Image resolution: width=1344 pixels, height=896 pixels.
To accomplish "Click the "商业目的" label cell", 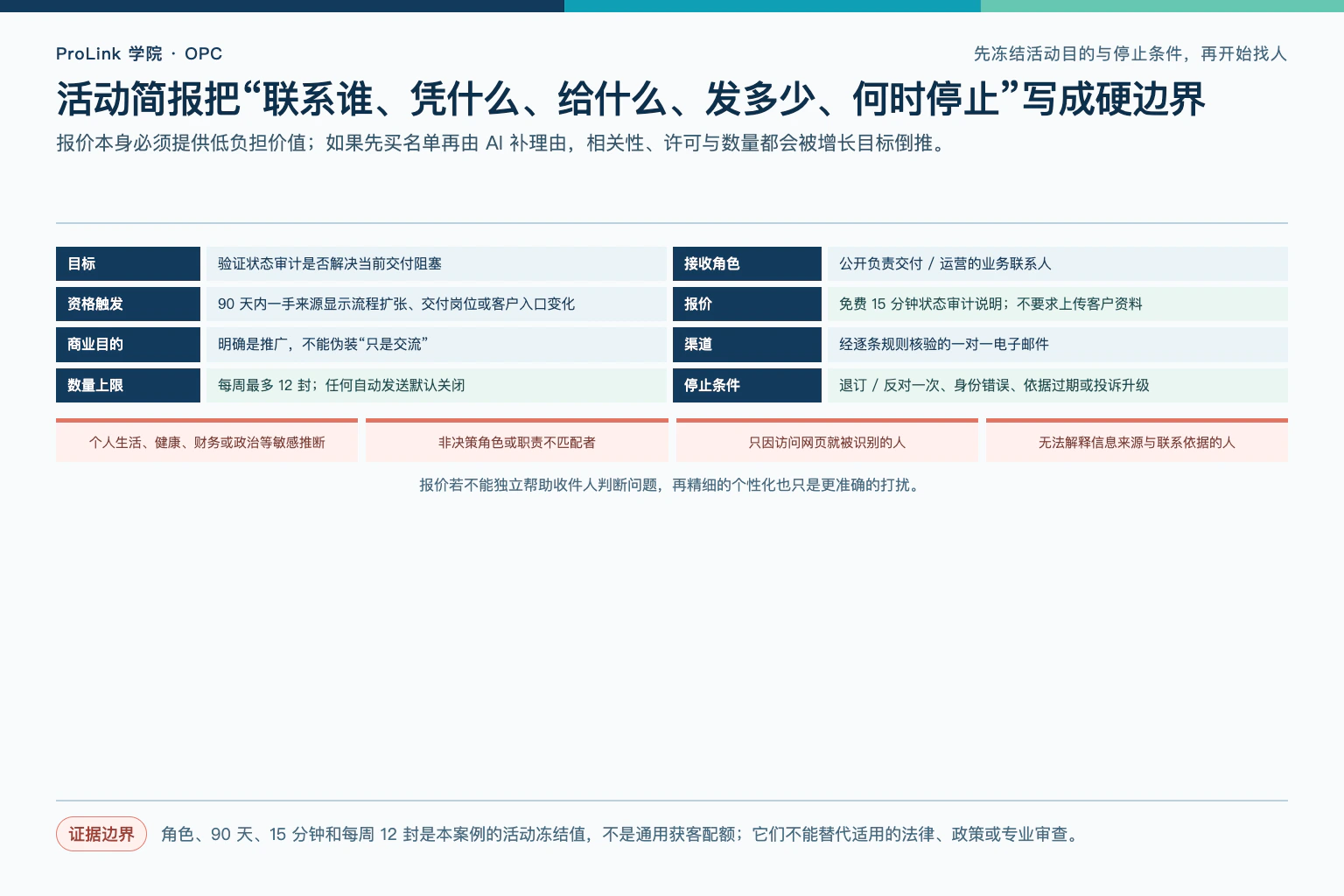I will pyautogui.click(x=128, y=344).
